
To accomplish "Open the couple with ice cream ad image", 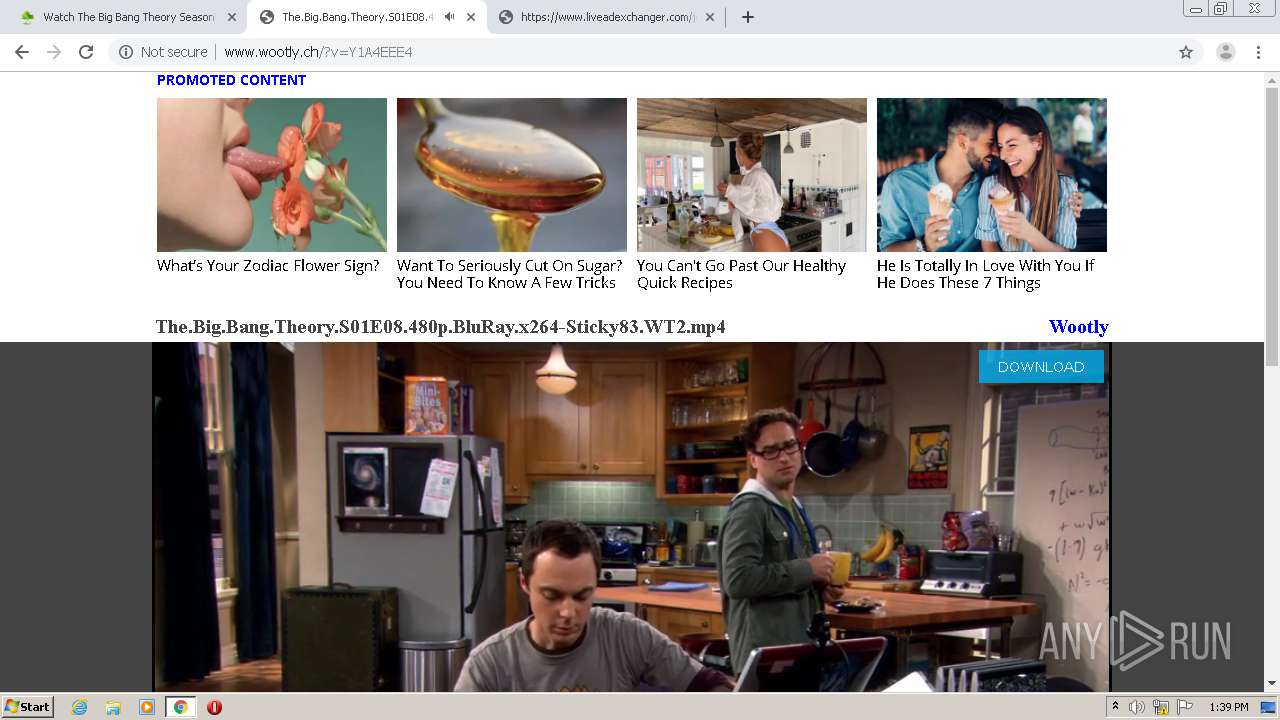I will point(992,175).
